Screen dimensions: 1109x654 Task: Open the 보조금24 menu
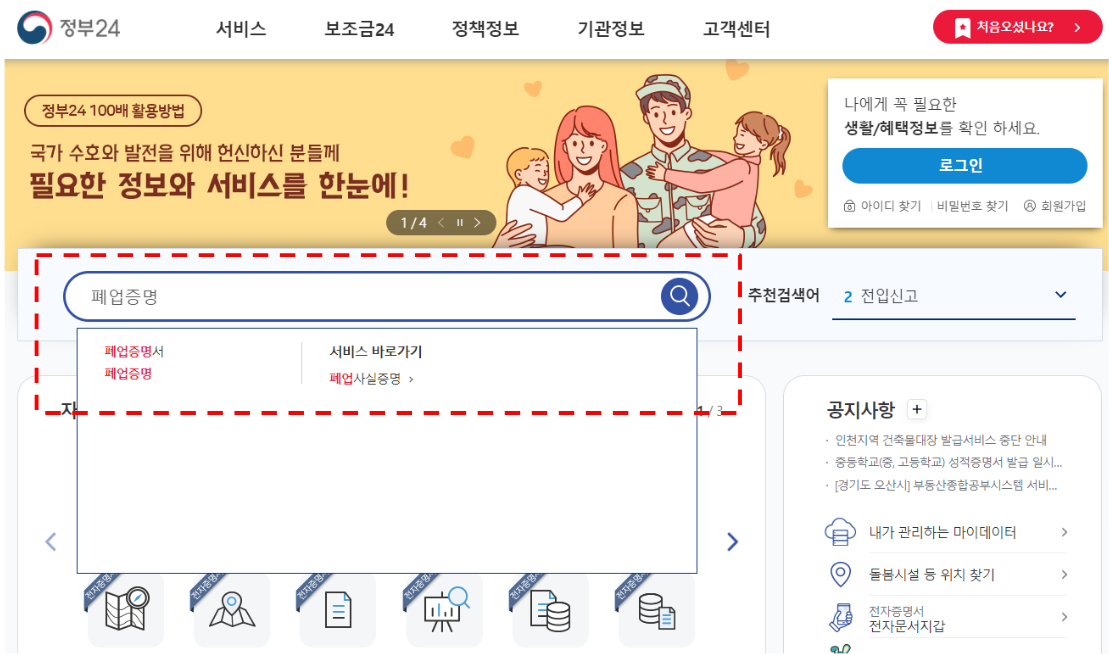click(x=359, y=29)
